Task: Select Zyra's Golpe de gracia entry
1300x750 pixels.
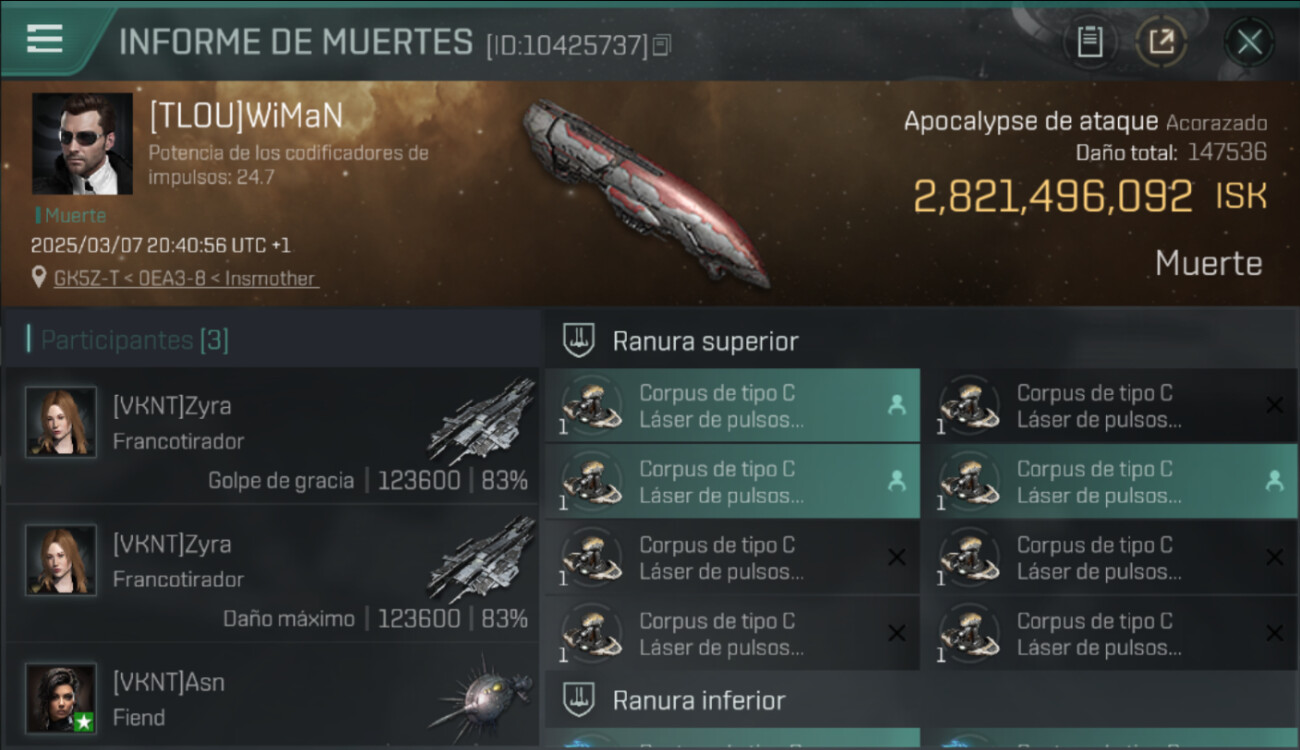Action: pos(271,436)
